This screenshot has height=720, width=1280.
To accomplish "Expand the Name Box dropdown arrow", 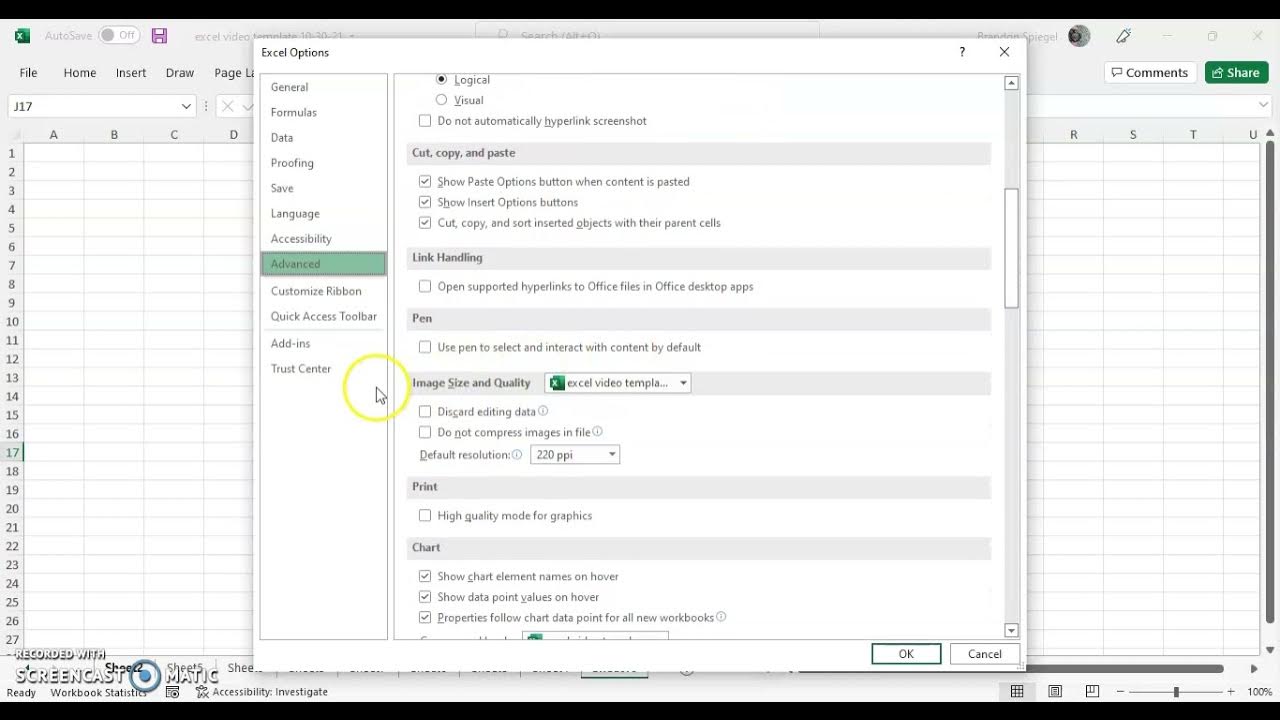I will pyautogui.click(x=186, y=106).
